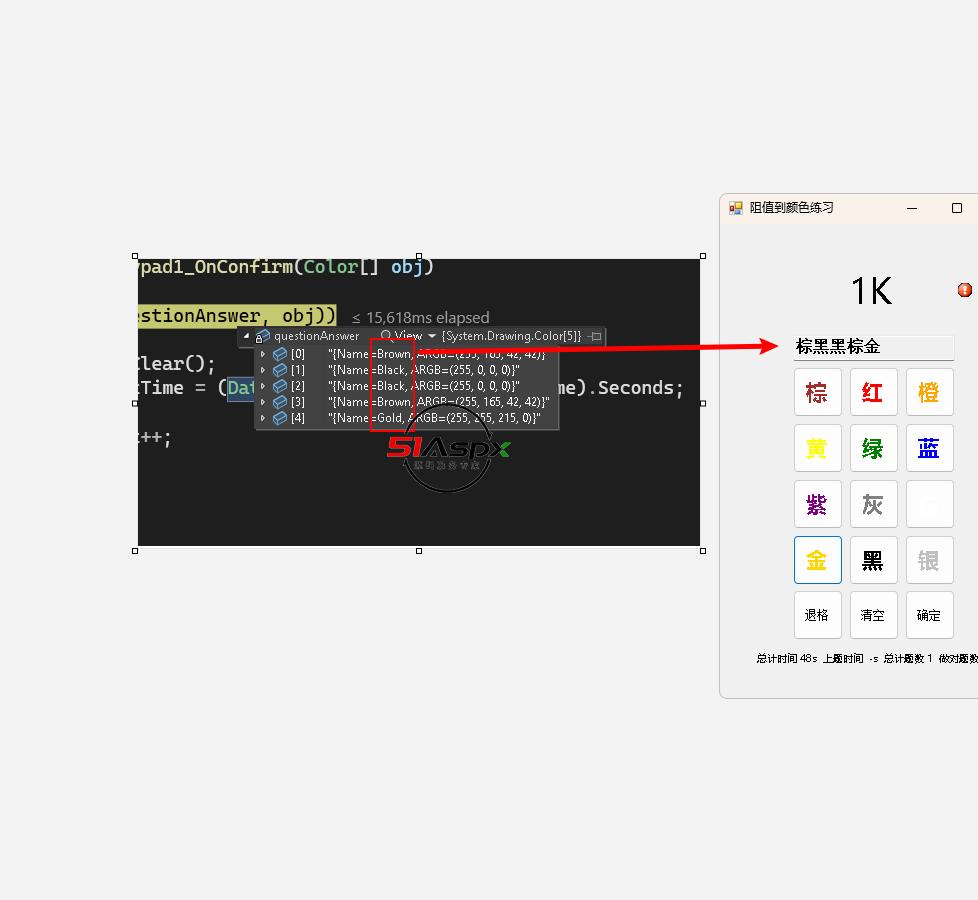The image size is (978, 900).
Task: Expand the [4] Gold array element
Action: click(x=263, y=418)
